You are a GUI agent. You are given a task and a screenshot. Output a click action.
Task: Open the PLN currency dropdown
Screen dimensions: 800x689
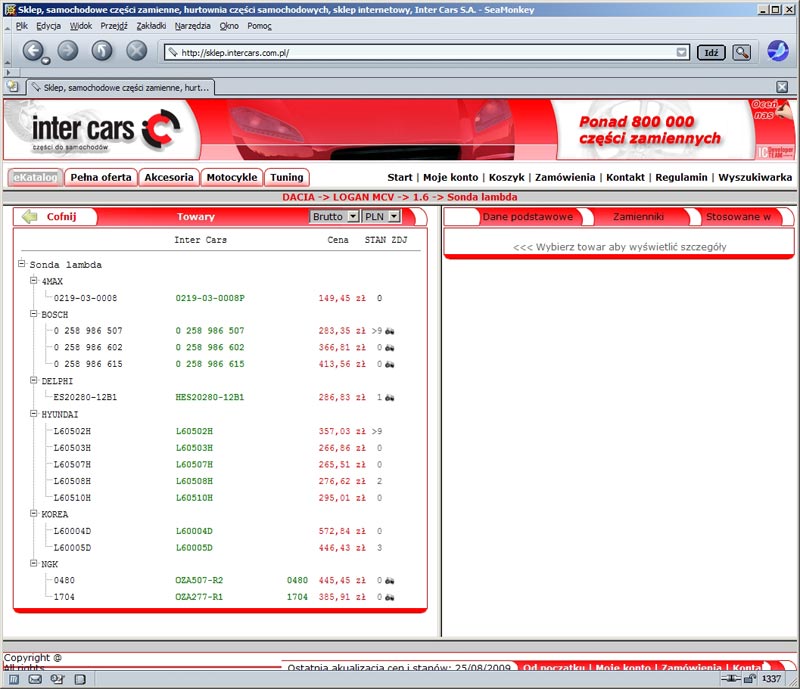click(x=381, y=216)
